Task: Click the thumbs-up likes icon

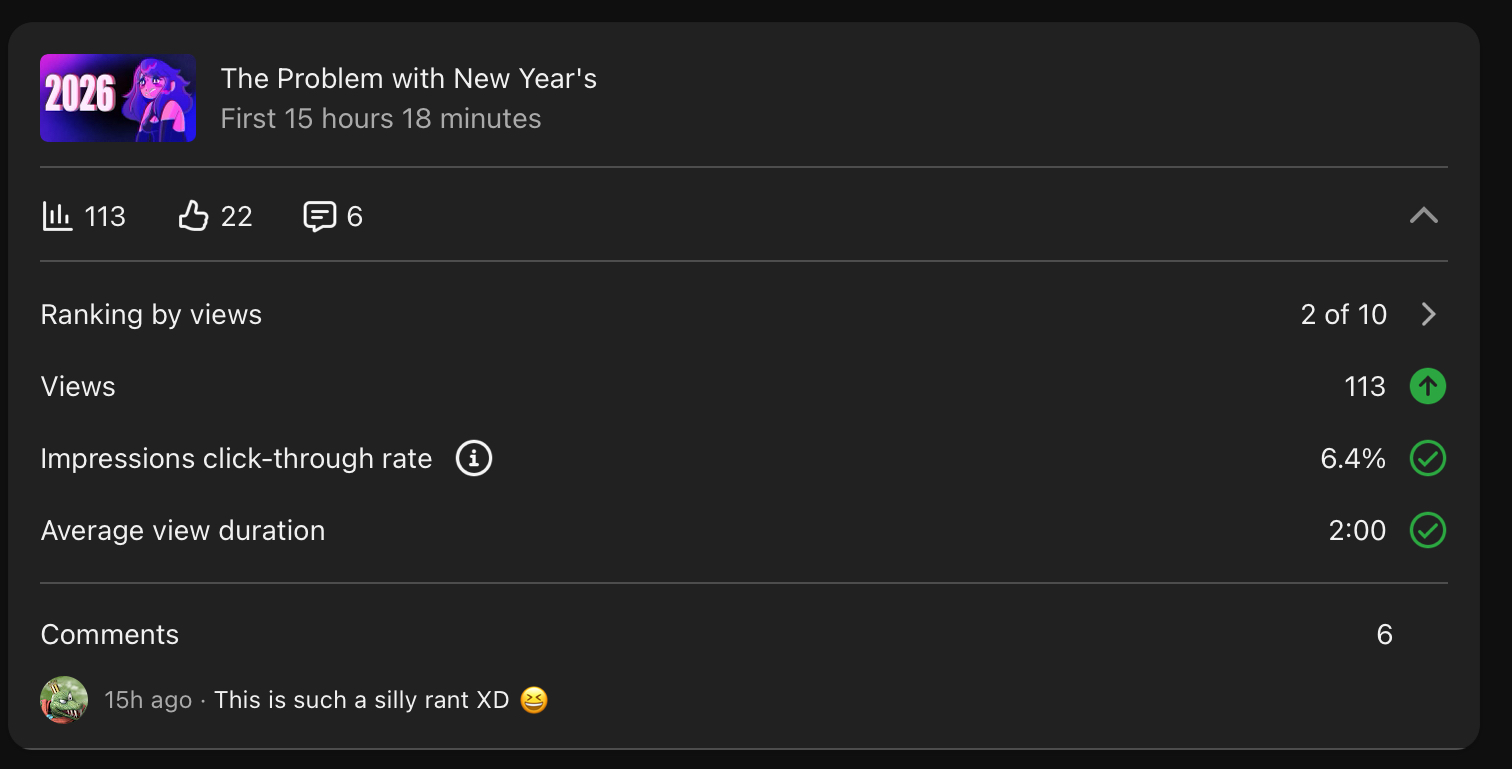Action: [193, 216]
